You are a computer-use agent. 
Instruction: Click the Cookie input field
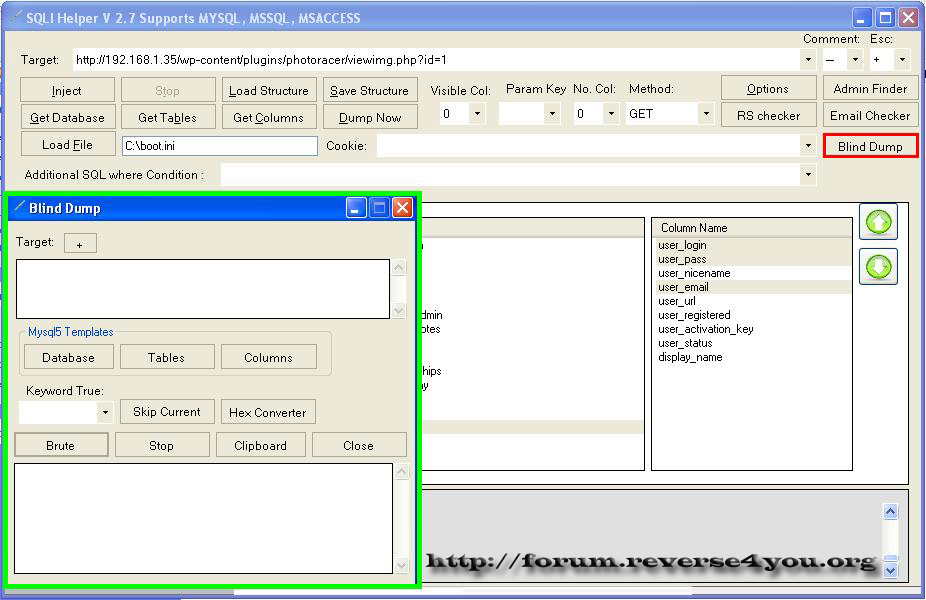coord(589,145)
